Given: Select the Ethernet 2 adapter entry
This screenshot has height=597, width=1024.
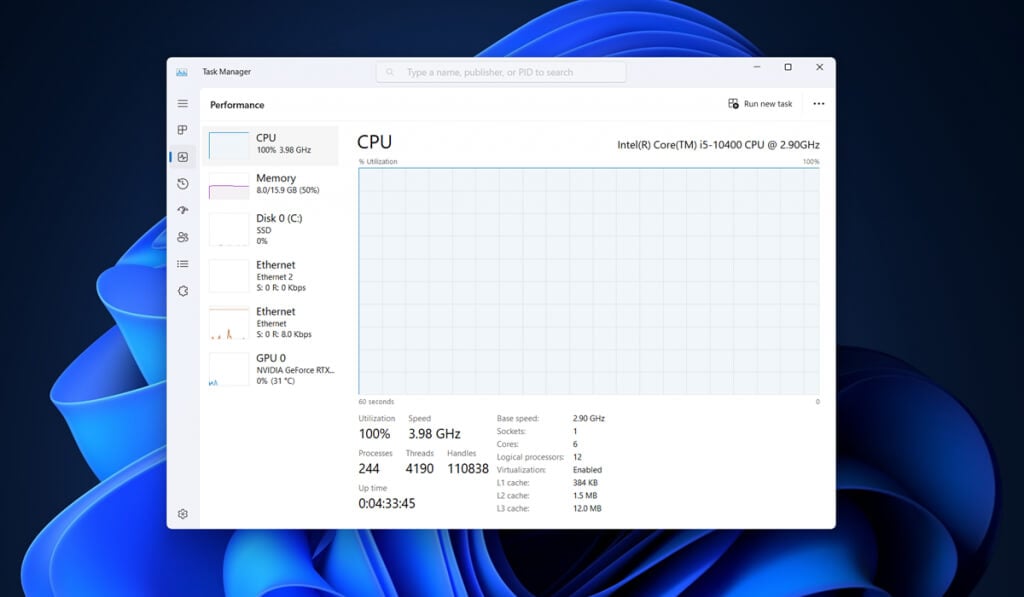Looking at the screenshot, I should coord(270,276).
